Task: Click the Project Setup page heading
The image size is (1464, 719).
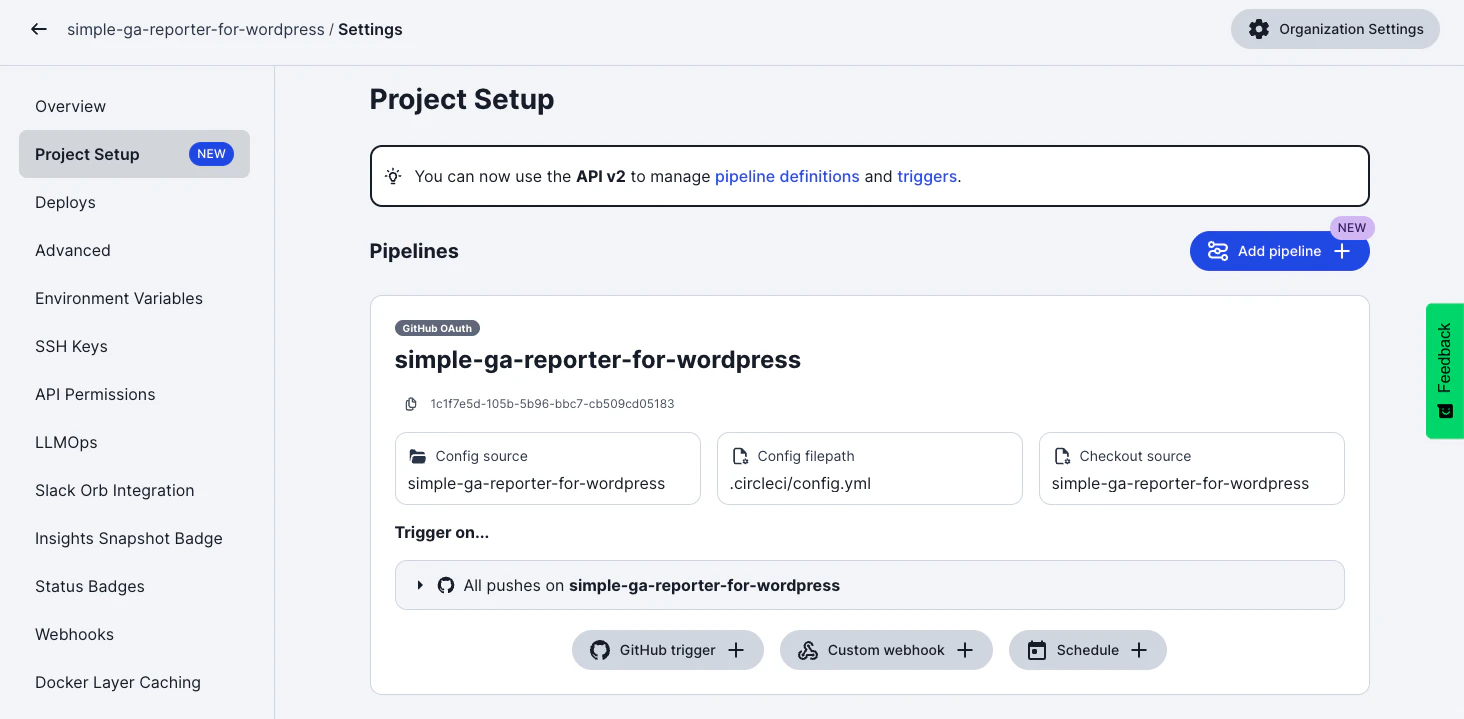Action: click(462, 99)
